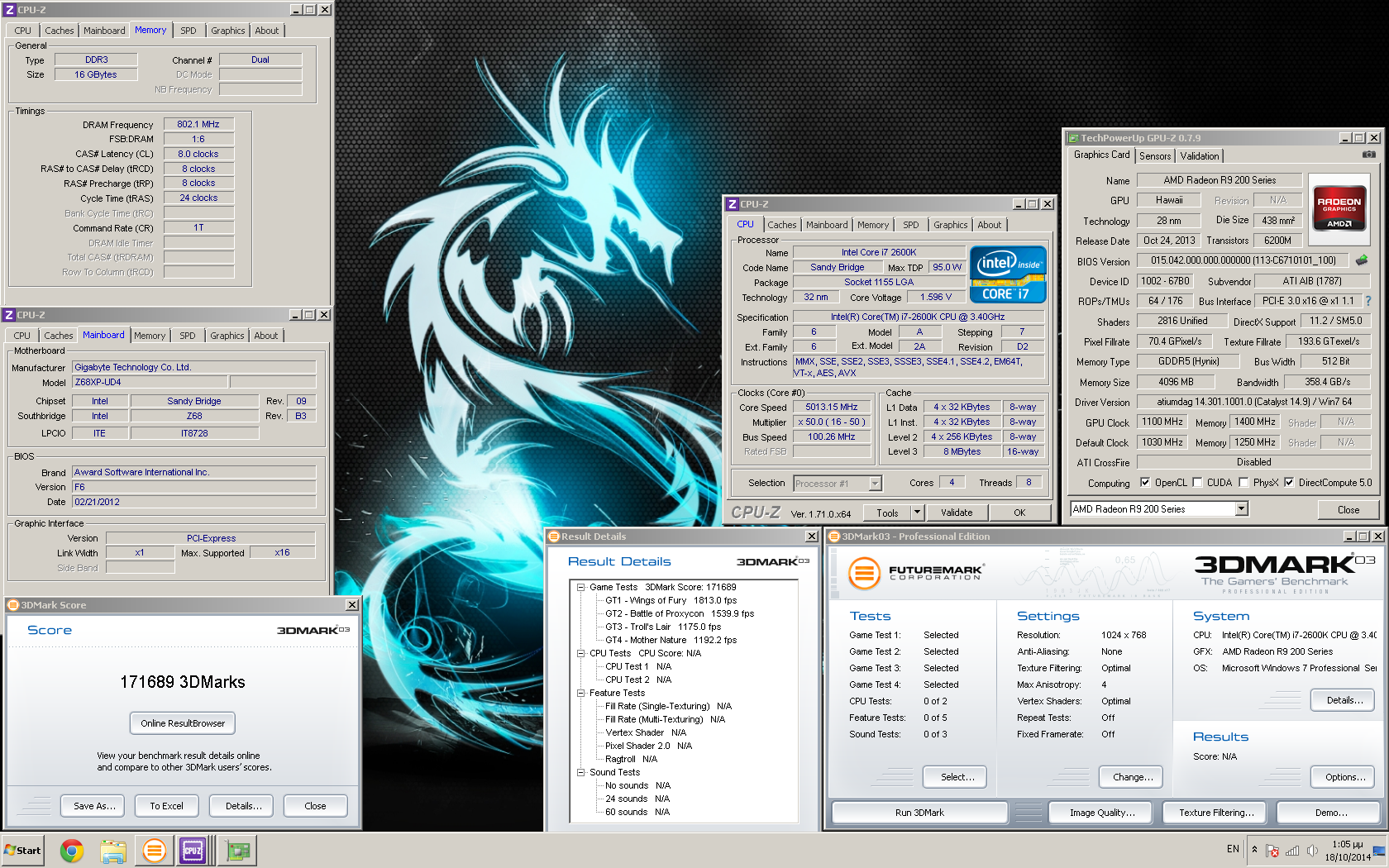The height and width of the screenshot is (868, 1389).
Task: Collapse the CPU Tests tree node
Action: pyautogui.click(x=581, y=653)
